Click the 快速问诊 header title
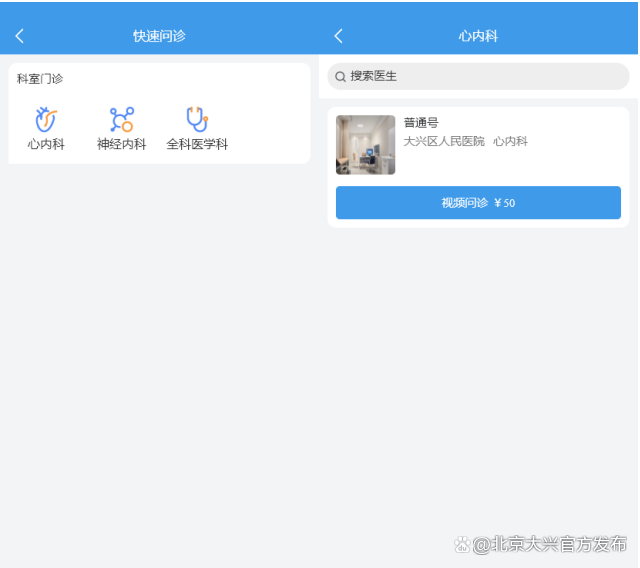Viewport: 640px width, 568px height. 159,36
